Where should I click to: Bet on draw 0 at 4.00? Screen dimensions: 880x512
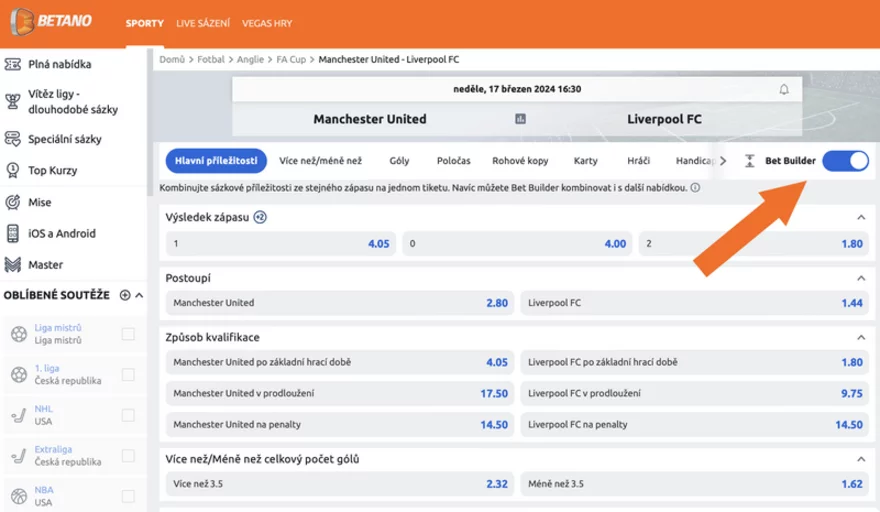pyautogui.click(x=517, y=244)
